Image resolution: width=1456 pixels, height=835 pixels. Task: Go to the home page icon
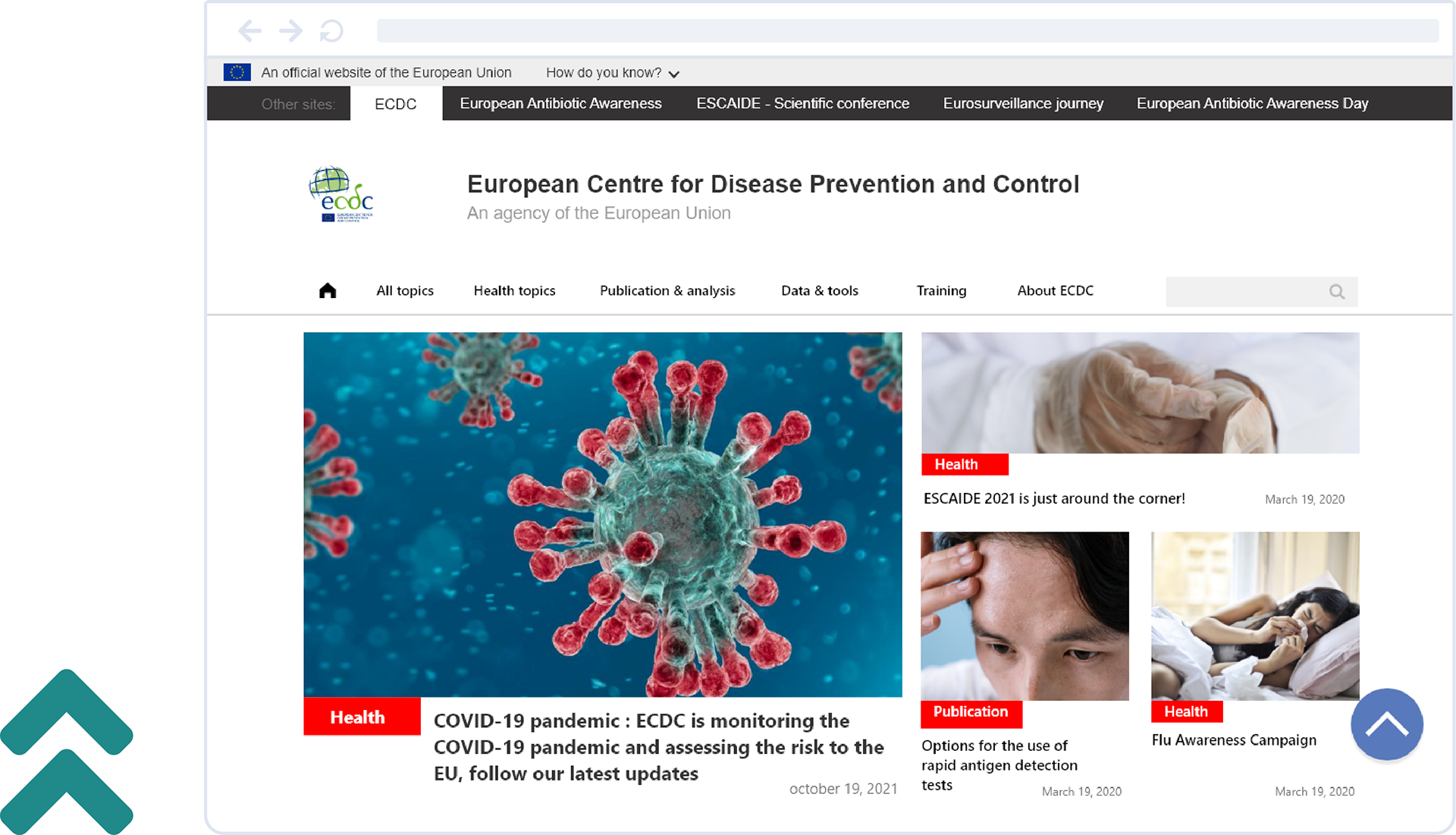(328, 290)
